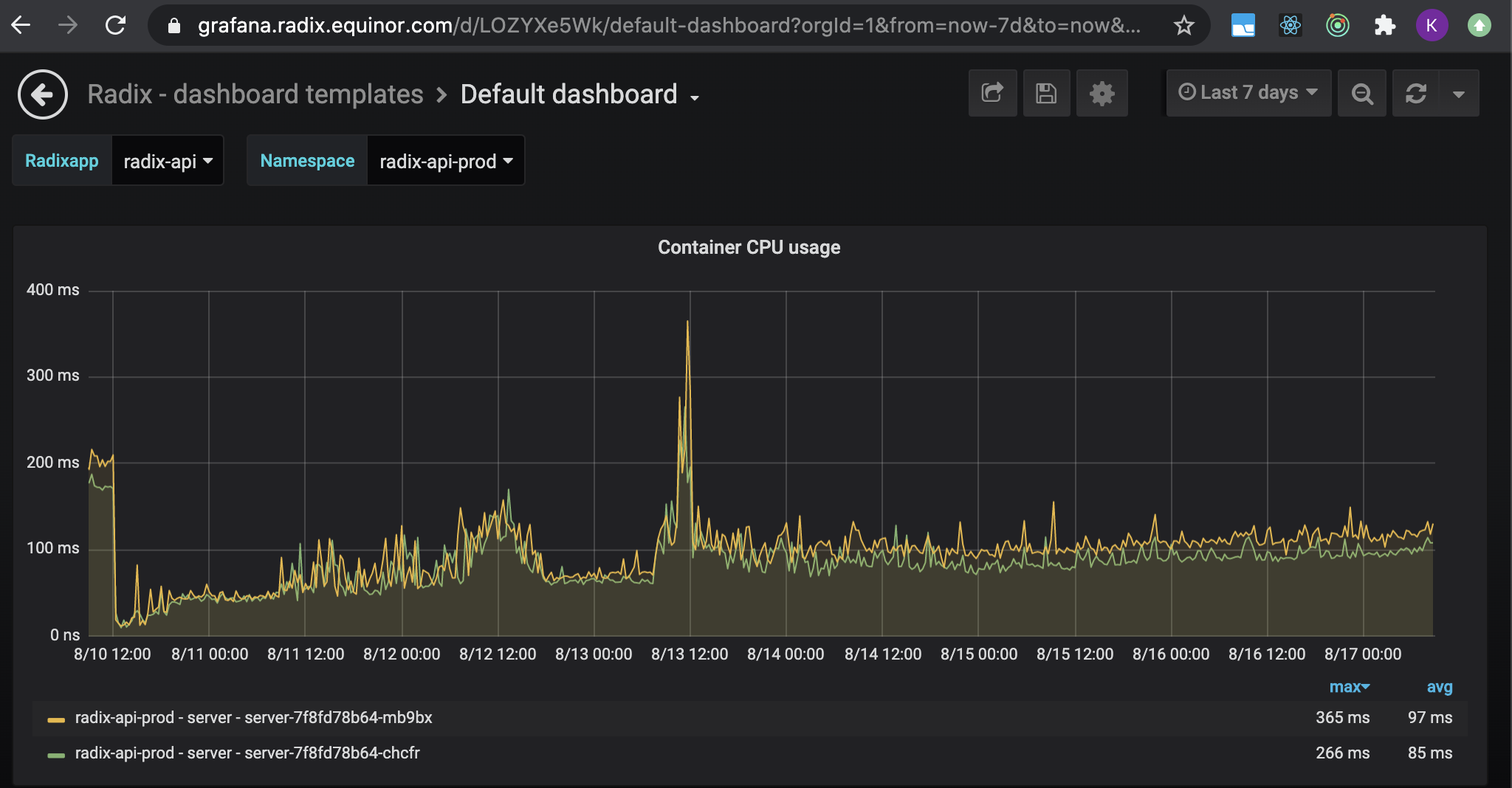Image resolution: width=1512 pixels, height=788 pixels.
Task: Toggle sort order on the max column
Action: [1349, 687]
